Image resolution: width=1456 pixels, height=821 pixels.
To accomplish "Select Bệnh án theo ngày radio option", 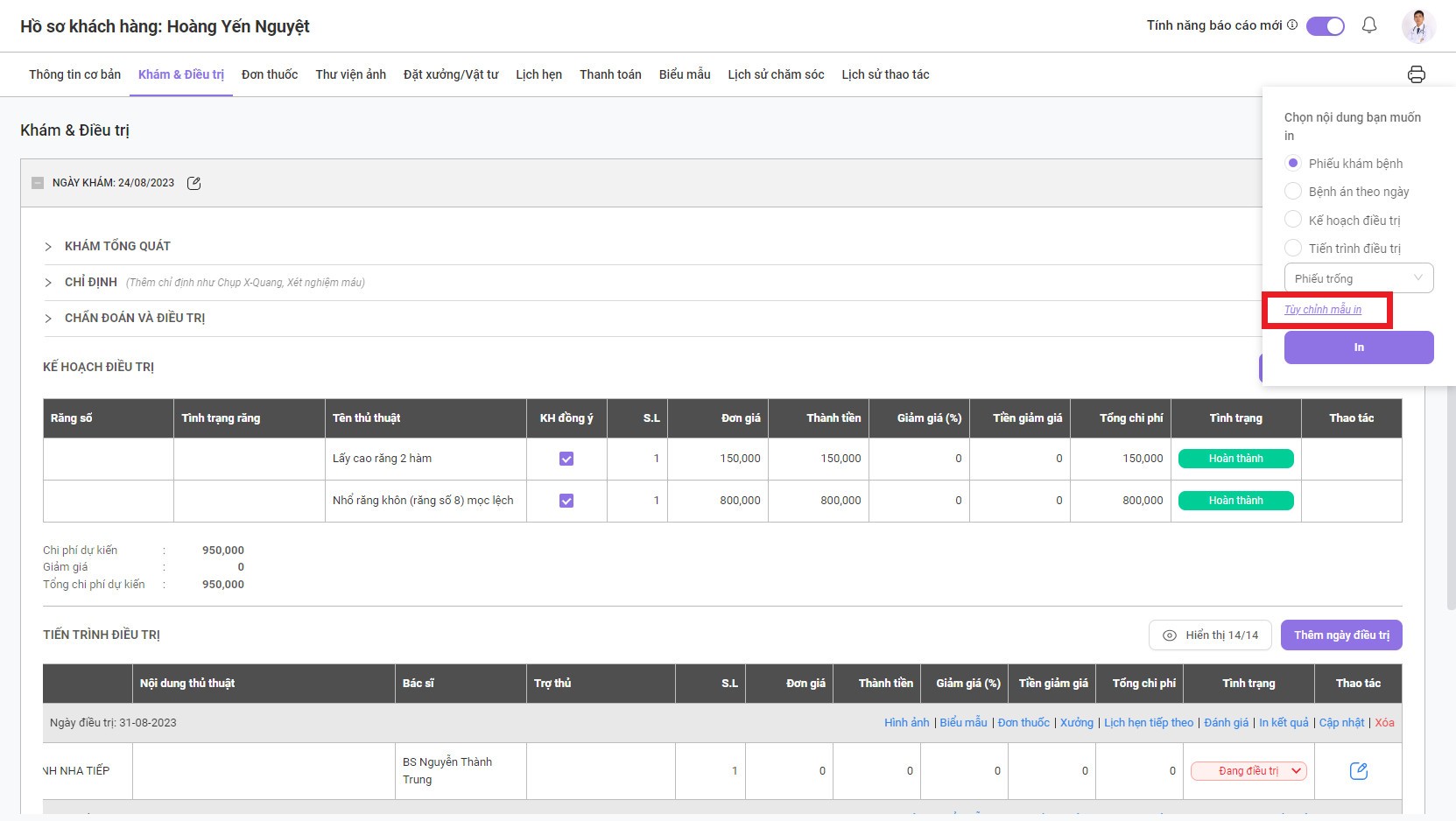I will [x=1293, y=191].
